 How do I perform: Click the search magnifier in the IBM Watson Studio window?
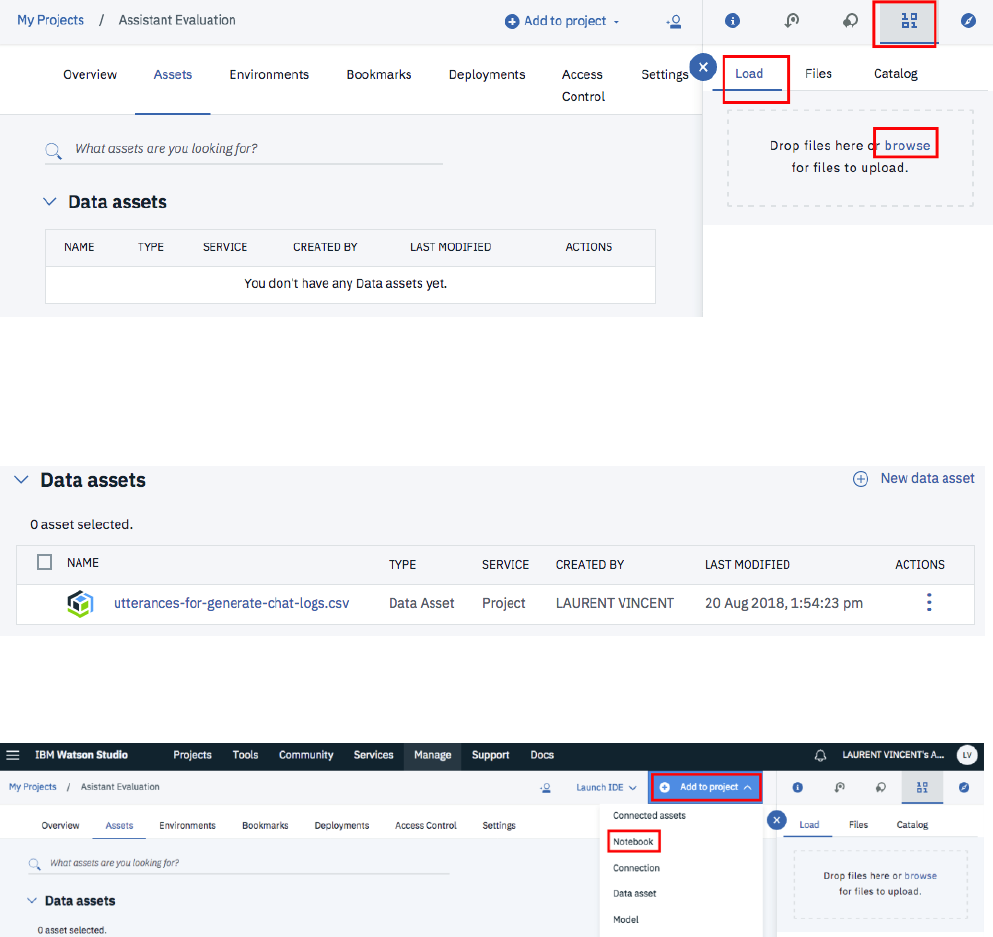(34, 864)
